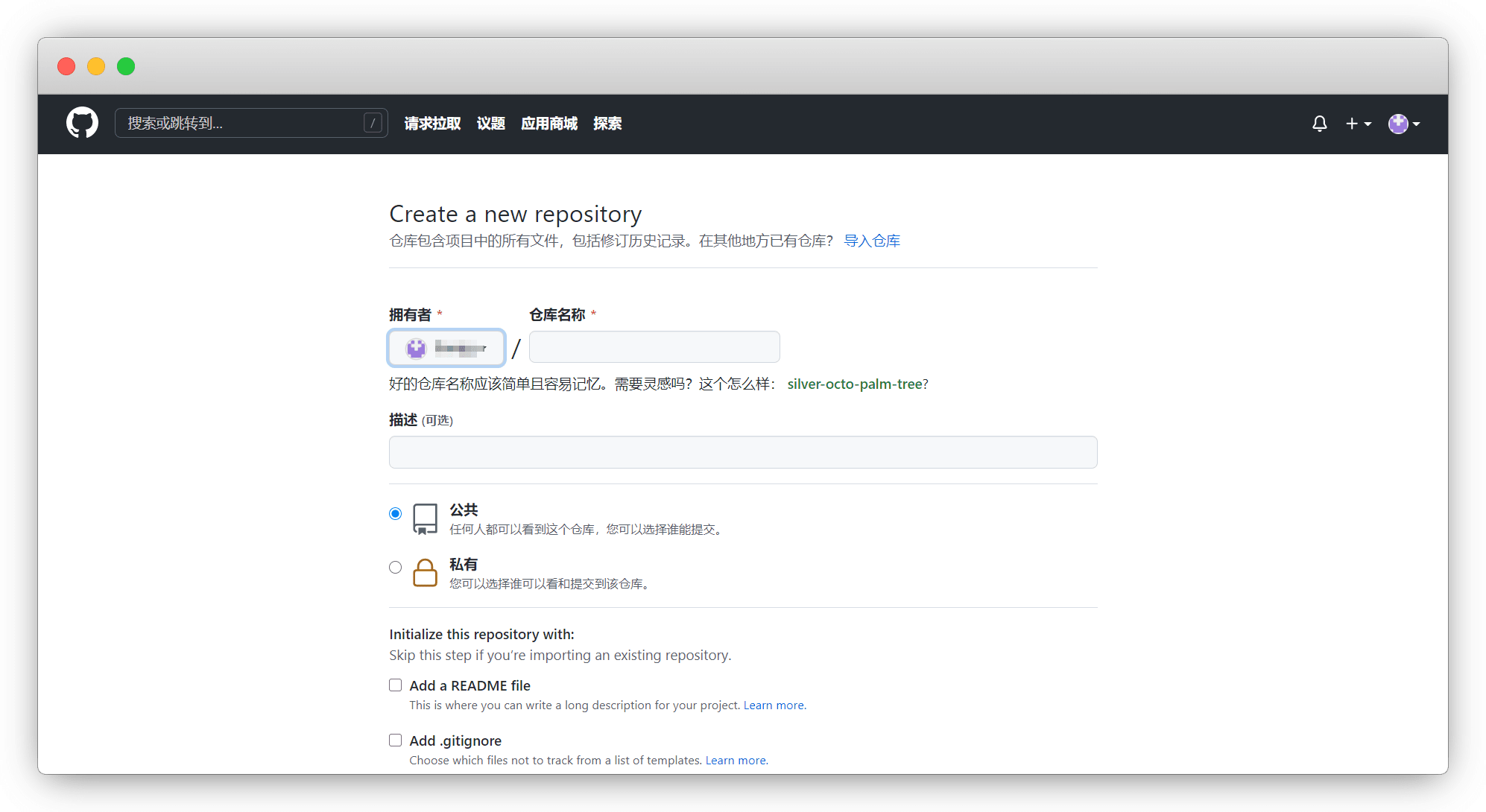Open the notifications bell
The image size is (1486, 812).
[1319, 124]
